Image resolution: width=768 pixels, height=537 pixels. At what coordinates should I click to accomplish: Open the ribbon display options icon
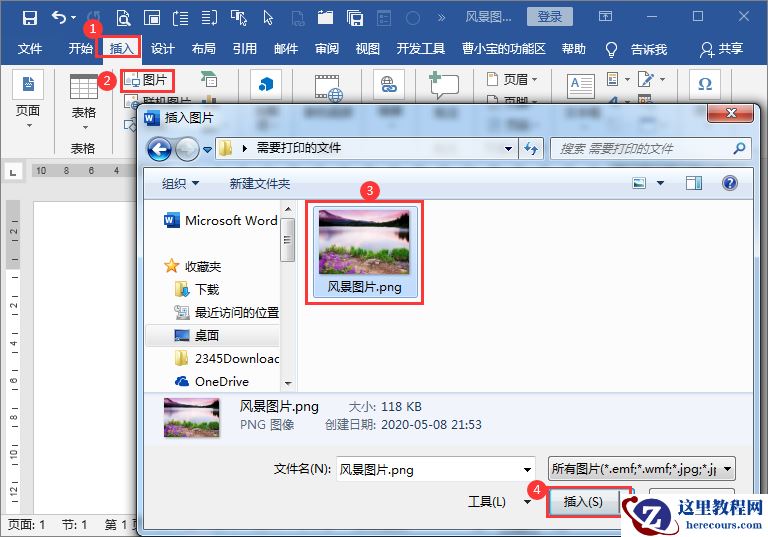coord(605,17)
